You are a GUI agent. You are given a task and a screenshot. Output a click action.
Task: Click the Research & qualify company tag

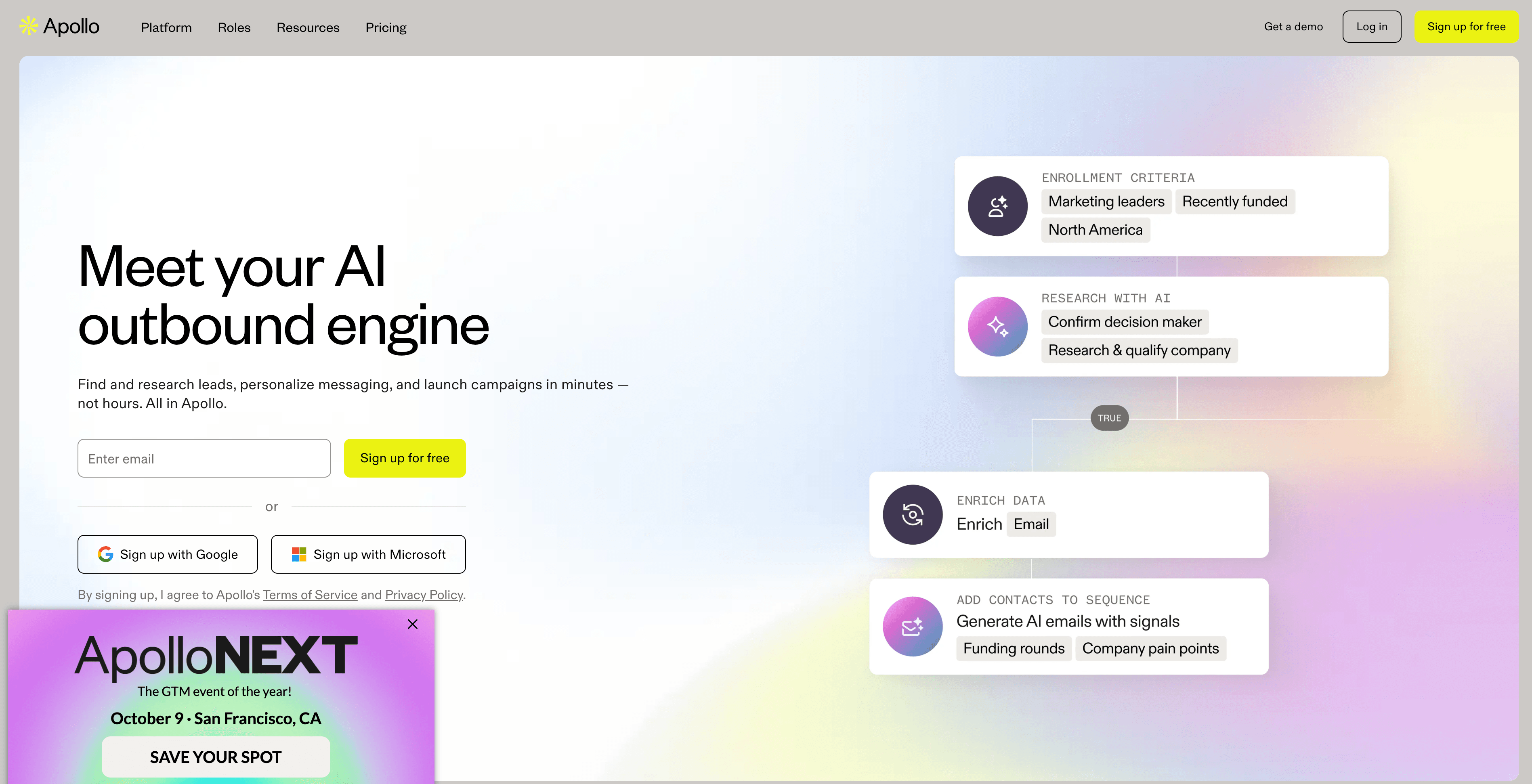(x=1139, y=350)
